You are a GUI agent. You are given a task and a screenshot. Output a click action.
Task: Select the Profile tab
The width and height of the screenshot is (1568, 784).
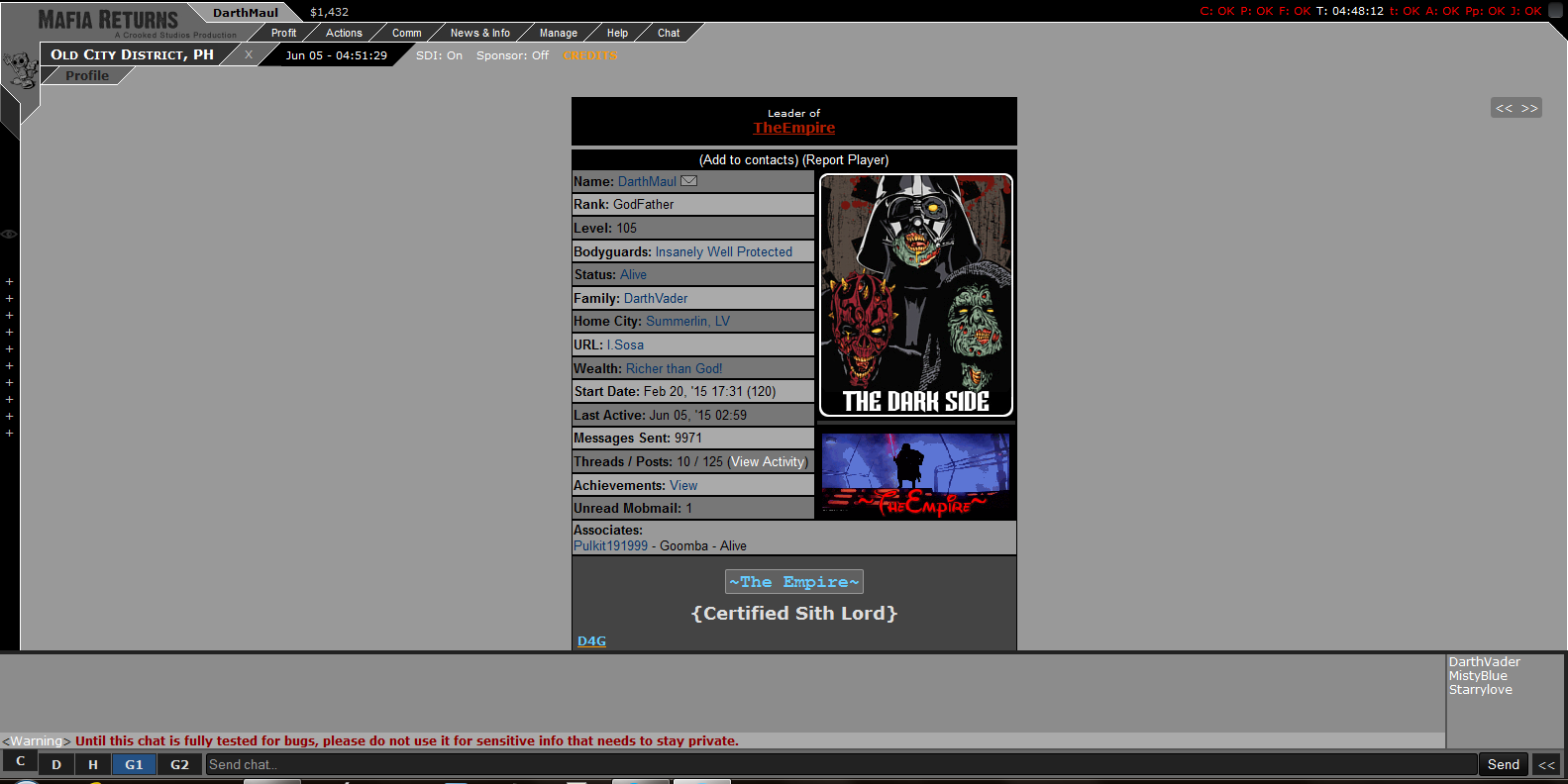pyautogui.click(x=87, y=75)
